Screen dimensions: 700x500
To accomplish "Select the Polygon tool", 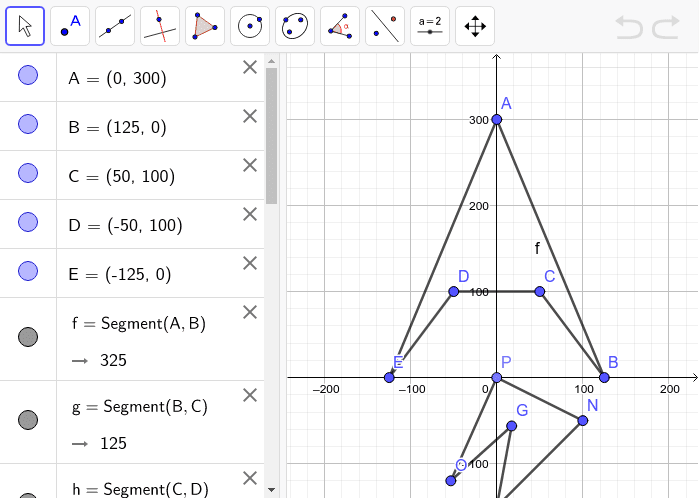I will [x=205, y=26].
